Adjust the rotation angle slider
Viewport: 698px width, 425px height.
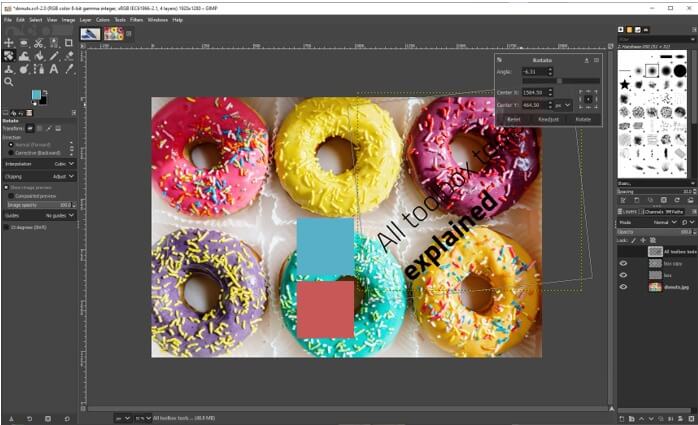561,81
